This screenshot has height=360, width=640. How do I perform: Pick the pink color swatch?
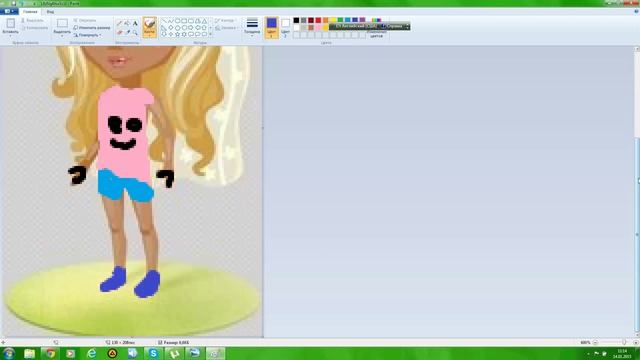point(318,27)
